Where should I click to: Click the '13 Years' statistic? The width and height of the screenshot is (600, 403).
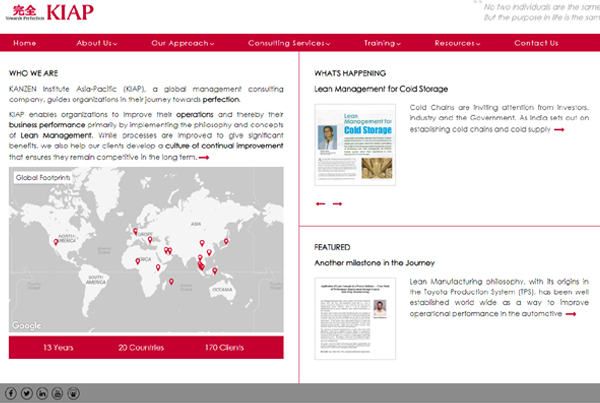coord(58,348)
